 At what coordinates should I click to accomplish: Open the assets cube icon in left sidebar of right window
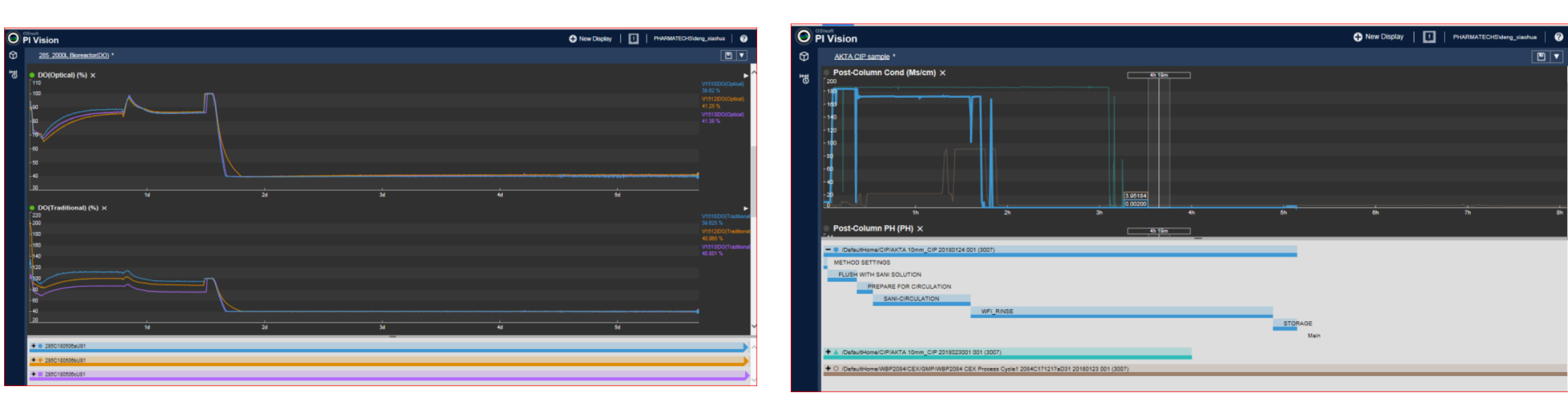(x=804, y=57)
